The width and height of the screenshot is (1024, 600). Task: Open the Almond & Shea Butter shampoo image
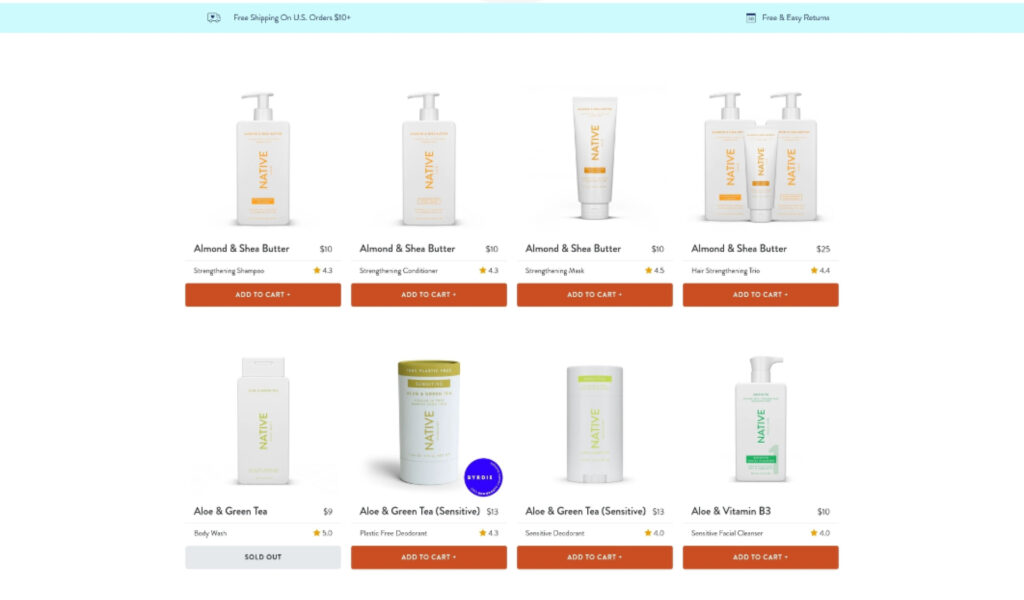point(263,159)
